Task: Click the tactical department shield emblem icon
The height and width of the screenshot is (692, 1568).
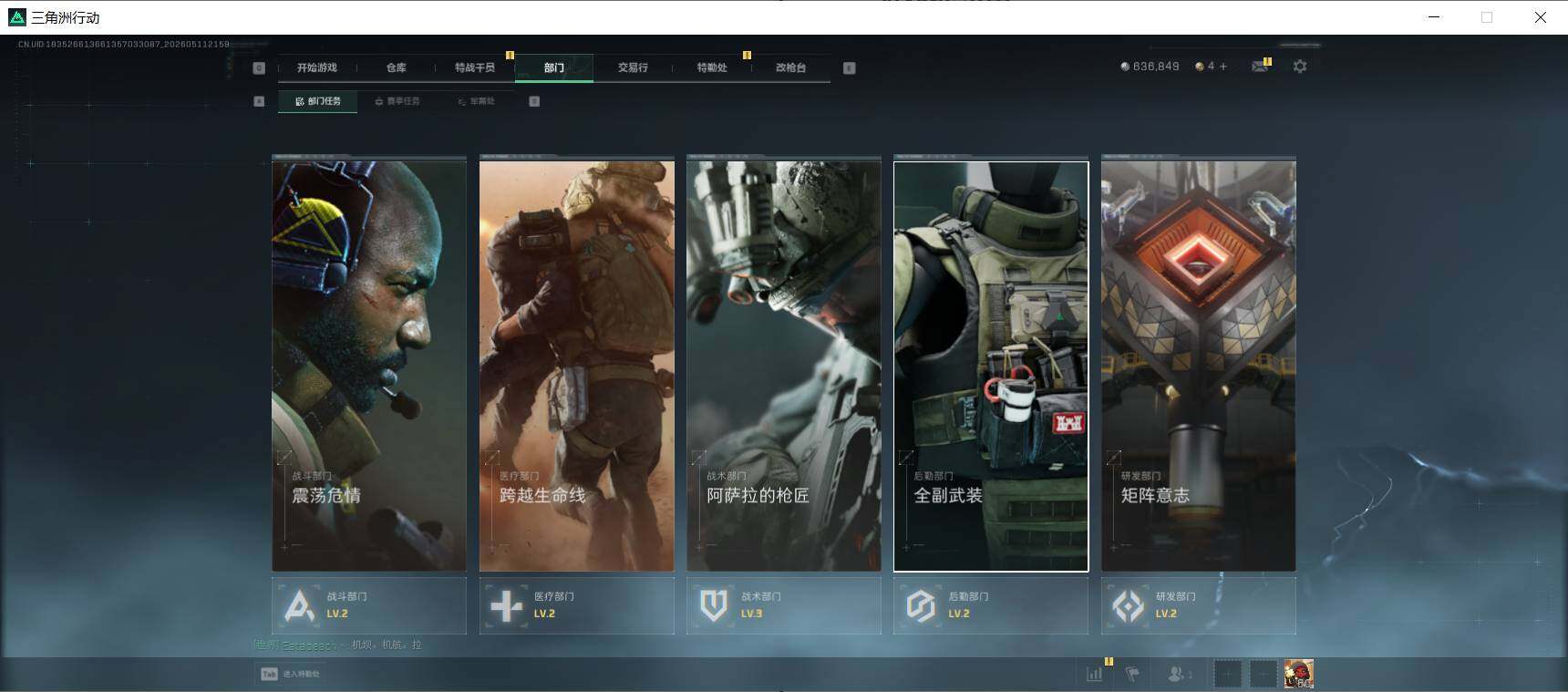Action: (x=714, y=605)
